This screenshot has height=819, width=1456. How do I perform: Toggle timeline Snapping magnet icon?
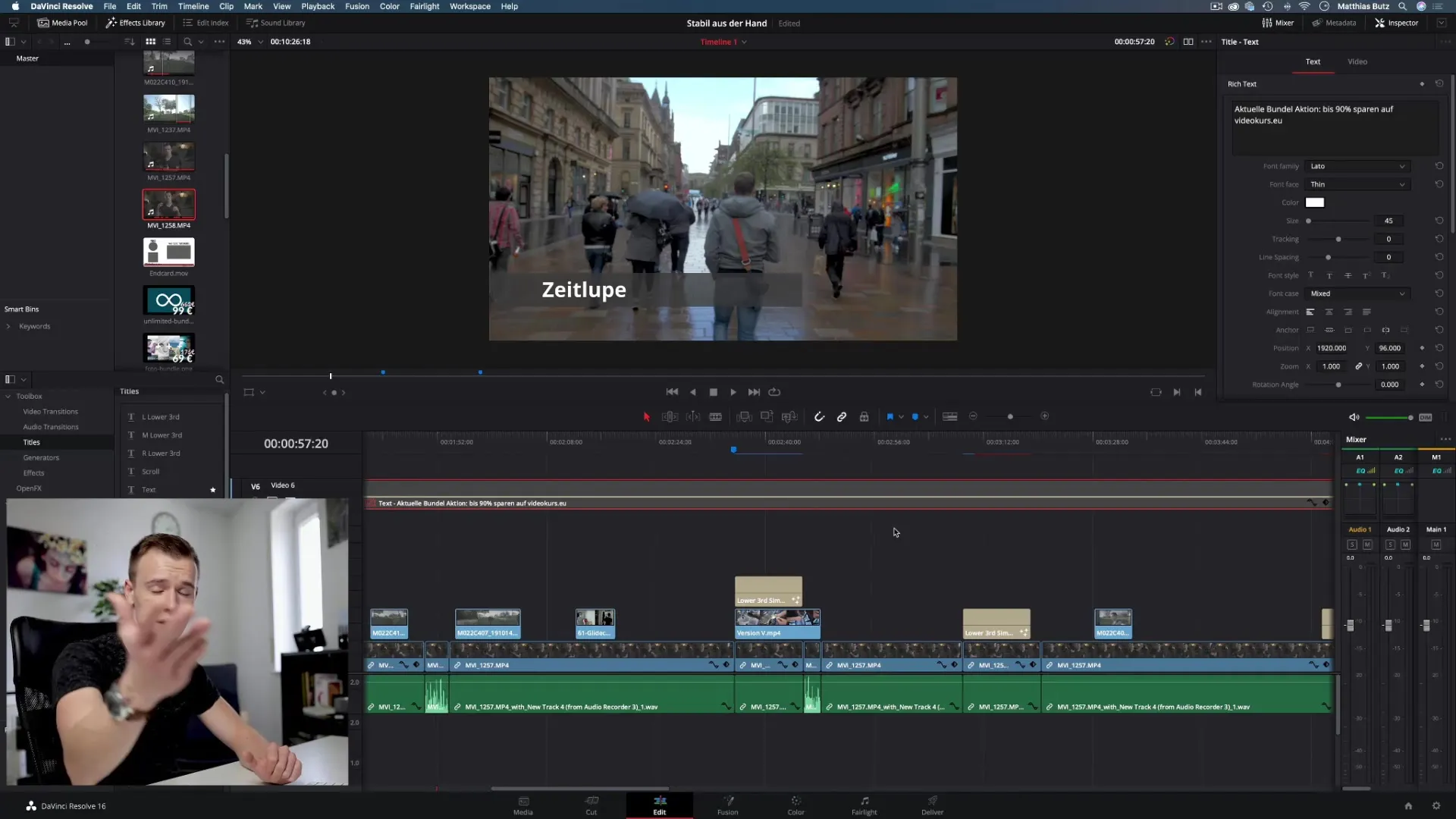click(x=819, y=417)
